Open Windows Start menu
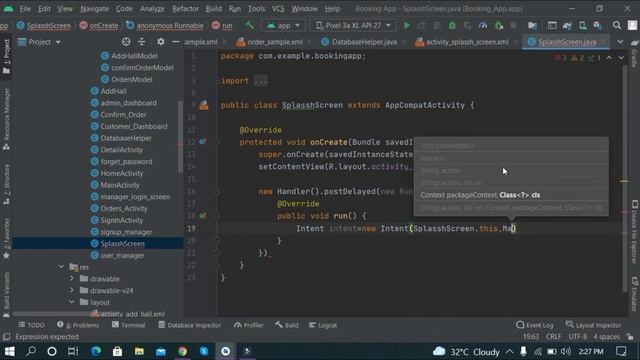Image resolution: width=640 pixels, height=360 pixels. [x=9, y=351]
